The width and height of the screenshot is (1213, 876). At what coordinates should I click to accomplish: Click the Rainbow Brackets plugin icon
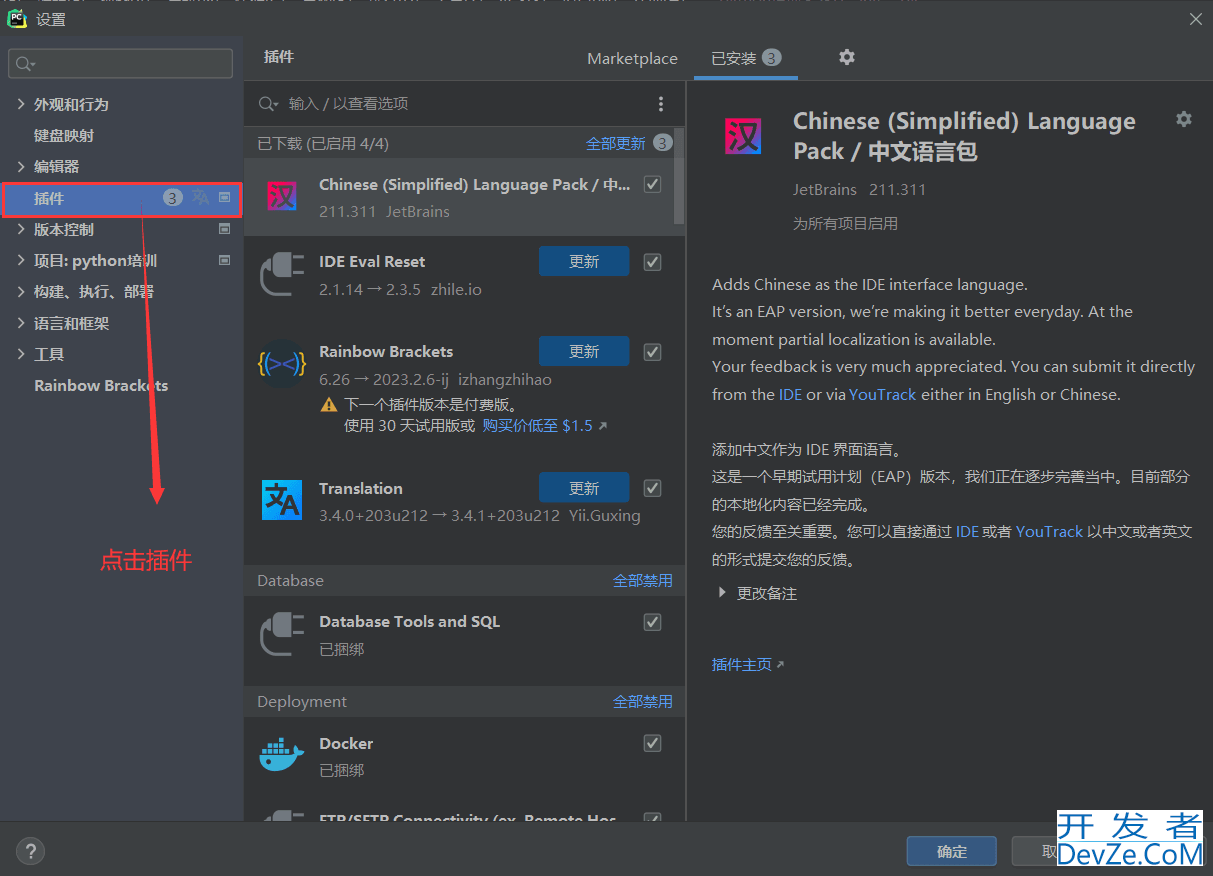(281, 364)
